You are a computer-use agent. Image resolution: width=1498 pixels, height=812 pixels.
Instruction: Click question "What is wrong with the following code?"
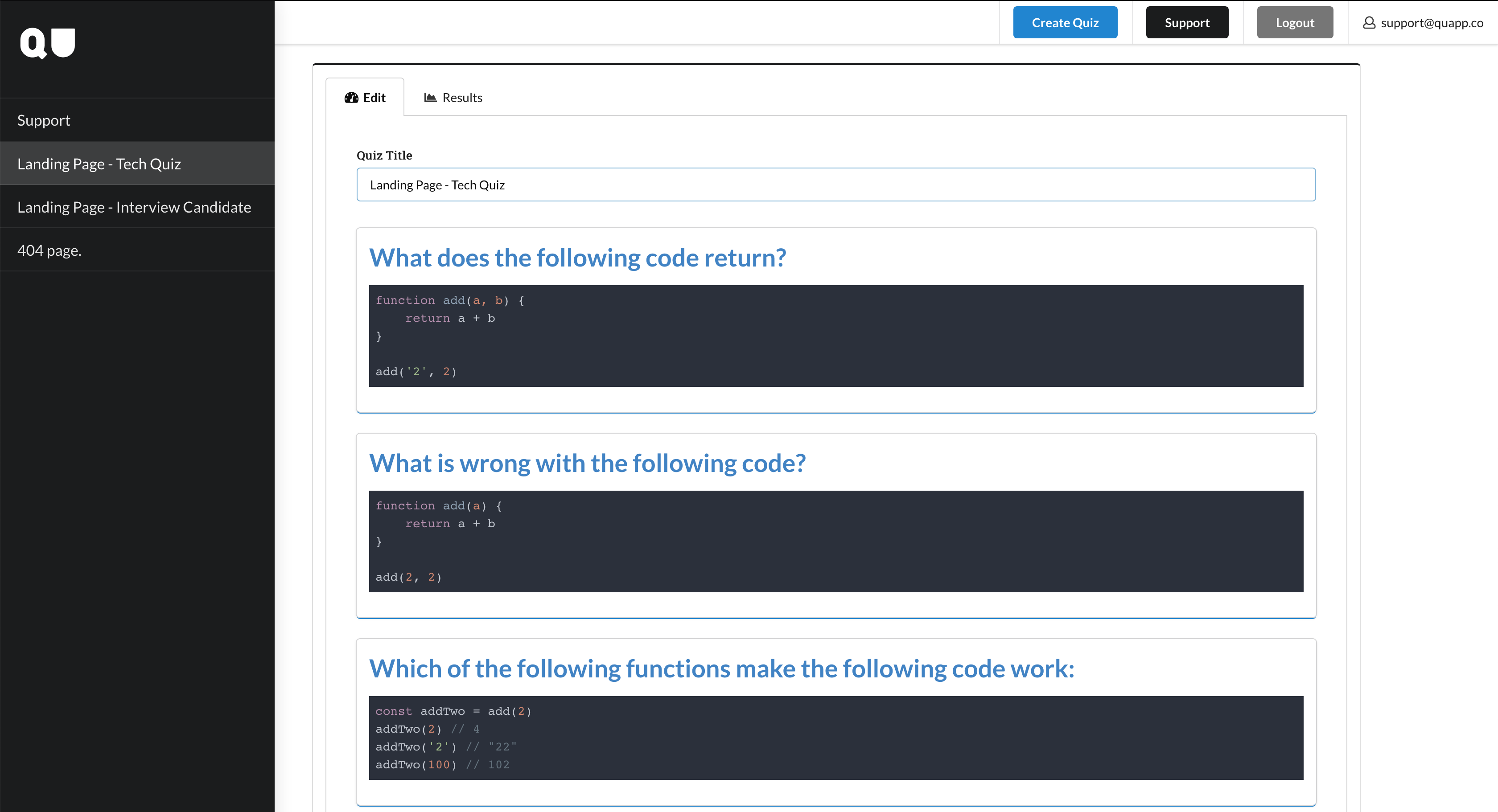[x=587, y=463]
